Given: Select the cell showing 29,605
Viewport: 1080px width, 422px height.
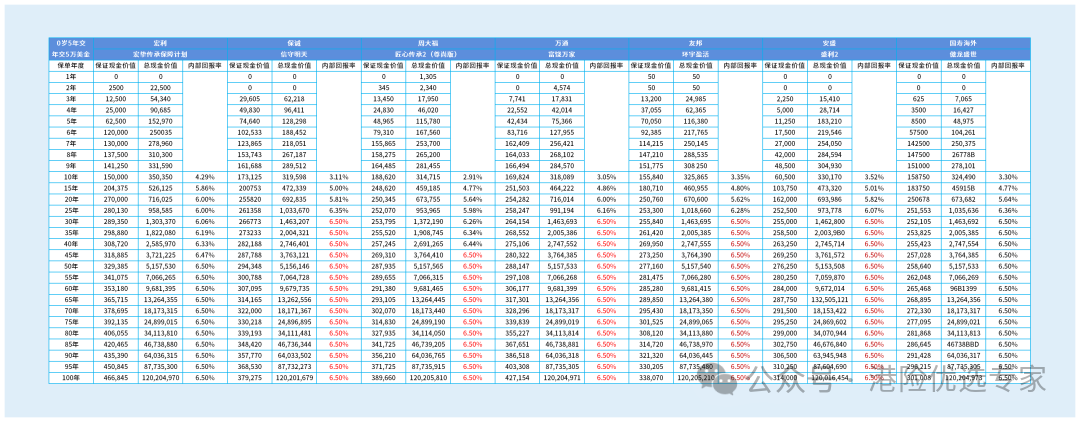Looking at the screenshot, I should [x=250, y=98].
